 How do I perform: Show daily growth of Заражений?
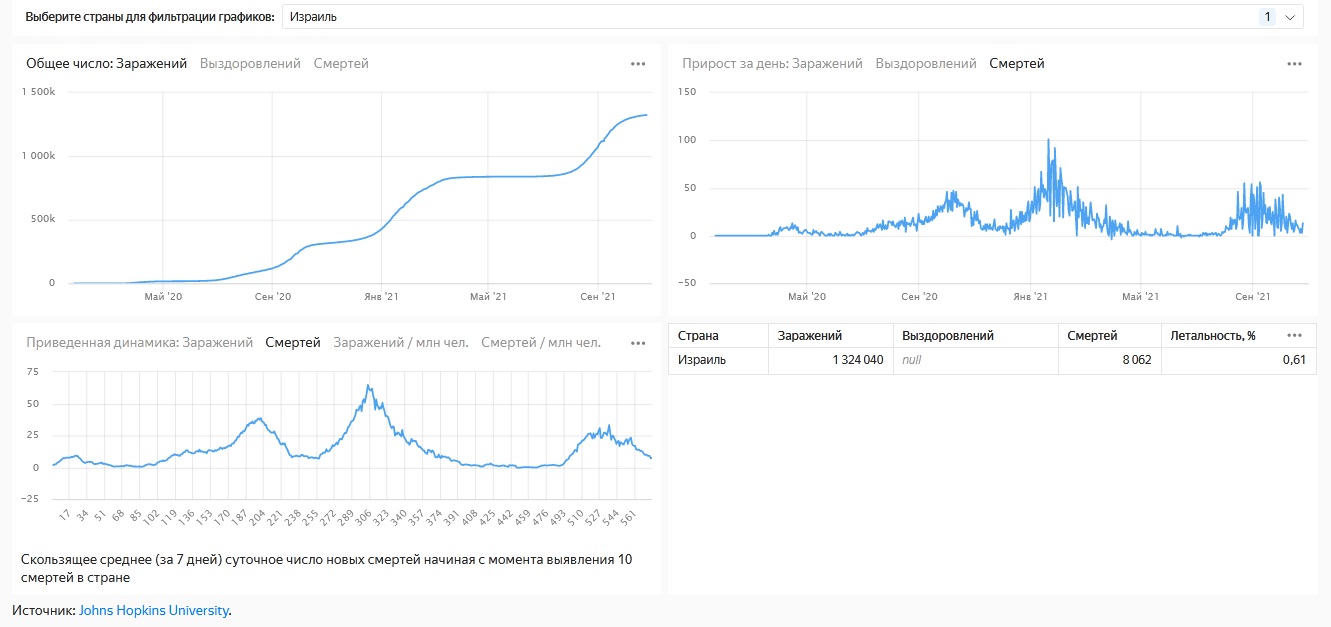tap(827, 64)
